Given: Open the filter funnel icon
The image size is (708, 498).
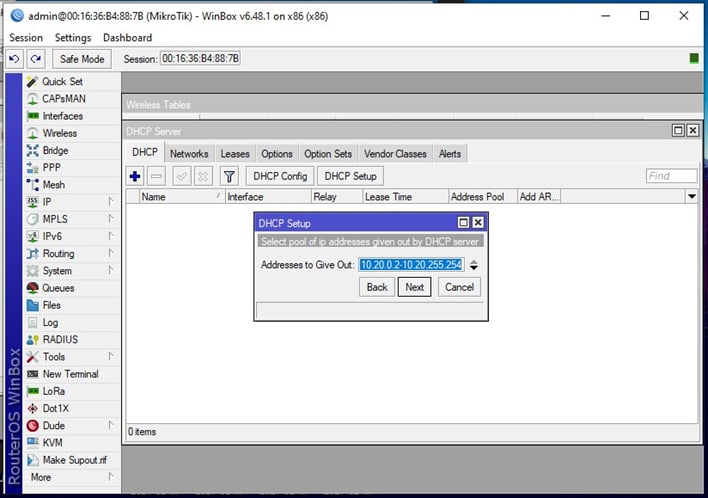Looking at the screenshot, I should tap(229, 176).
